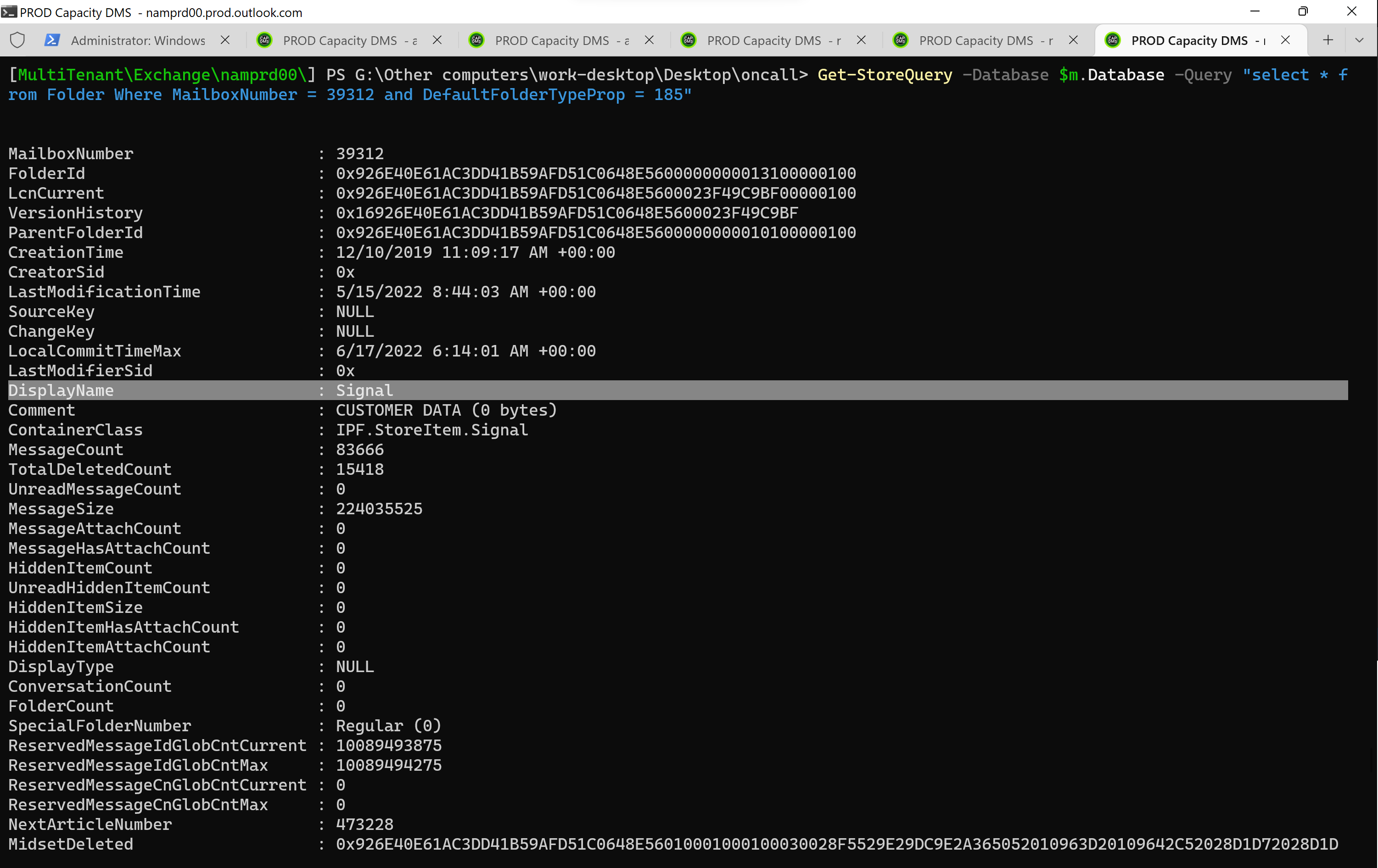Click green CAP DMS icon on fifth tab

[x=901, y=40]
